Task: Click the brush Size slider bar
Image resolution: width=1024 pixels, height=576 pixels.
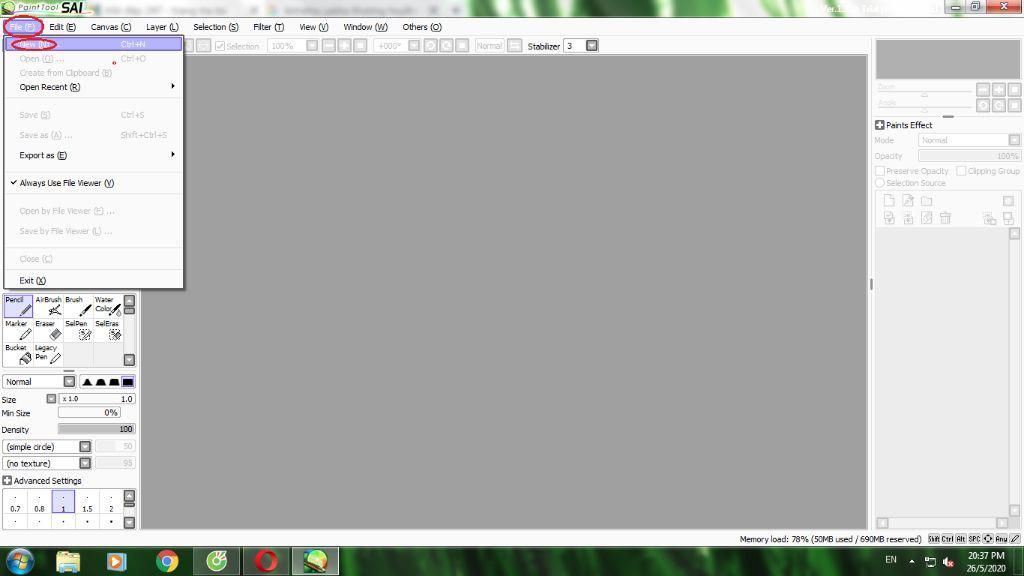Action: pyautogui.click(x=97, y=398)
